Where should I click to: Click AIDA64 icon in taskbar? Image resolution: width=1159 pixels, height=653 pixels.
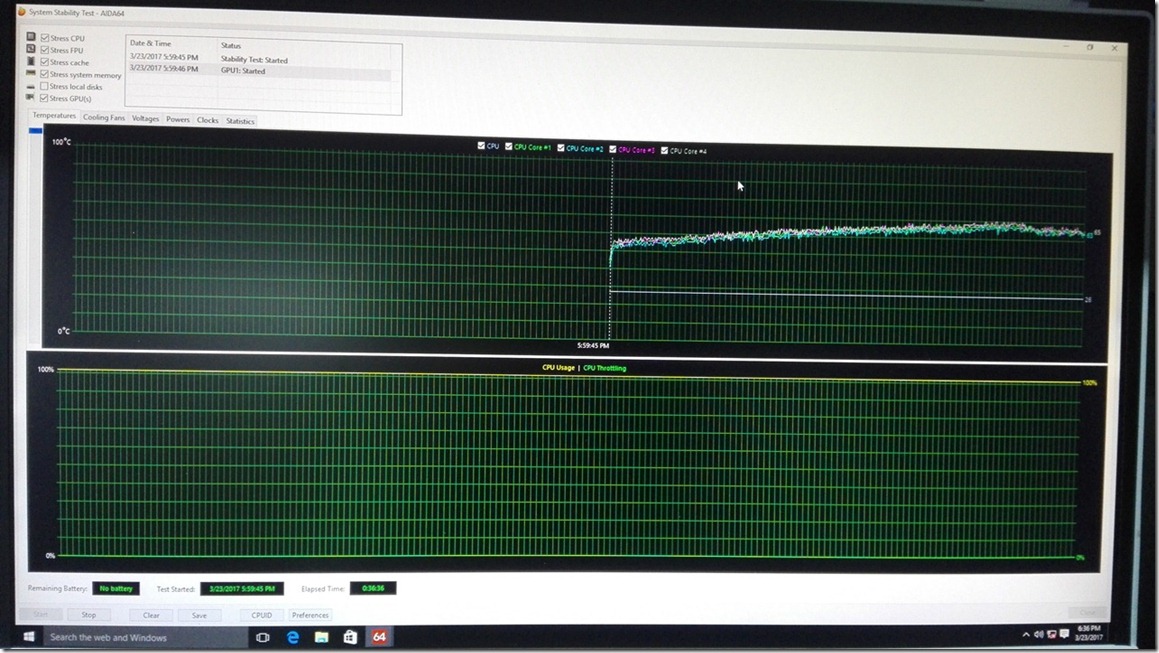pos(379,637)
